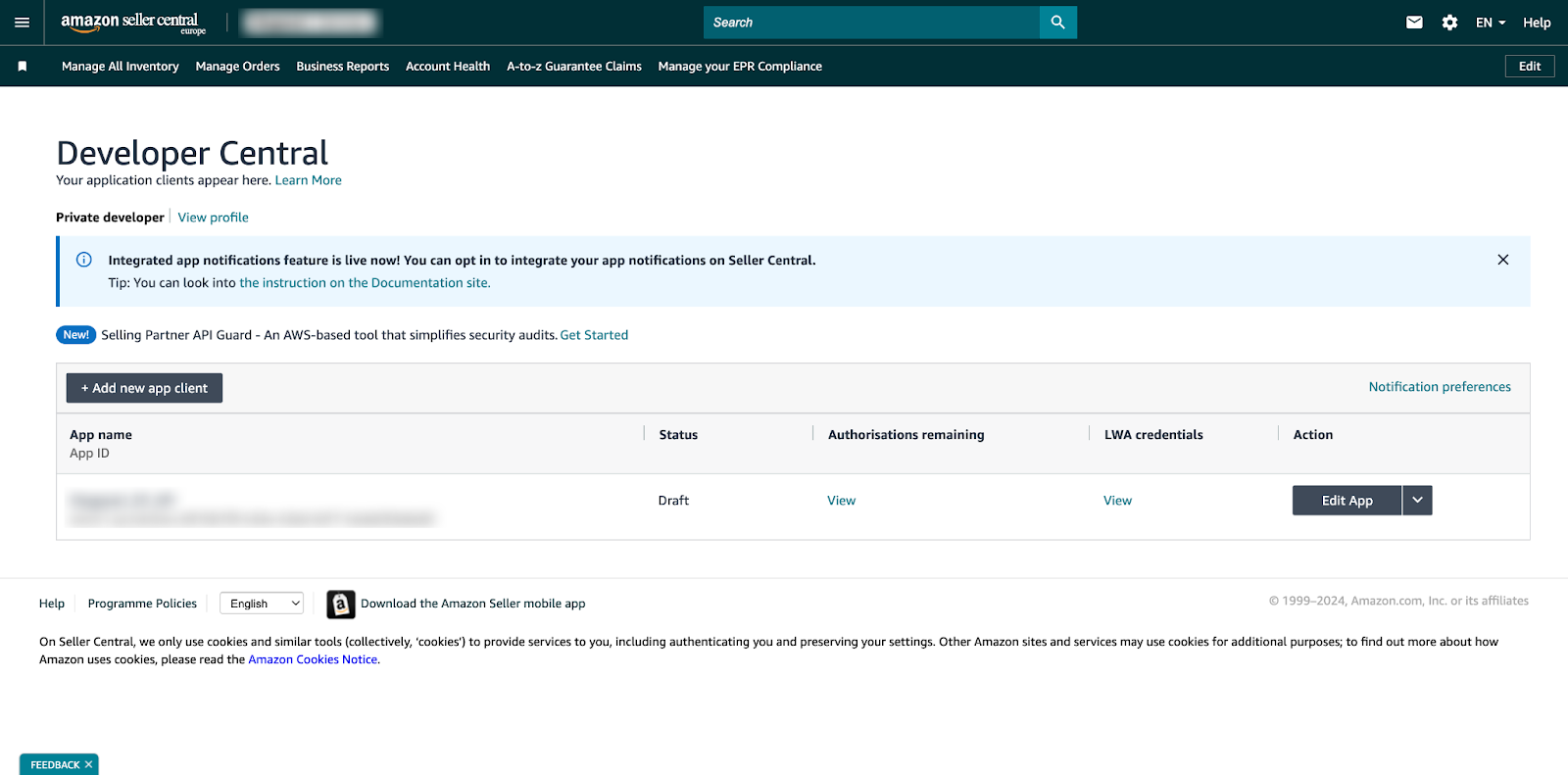This screenshot has height=775, width=1568.
Task: Open Manage All Inventory
Action: click(x=121, y=67)
